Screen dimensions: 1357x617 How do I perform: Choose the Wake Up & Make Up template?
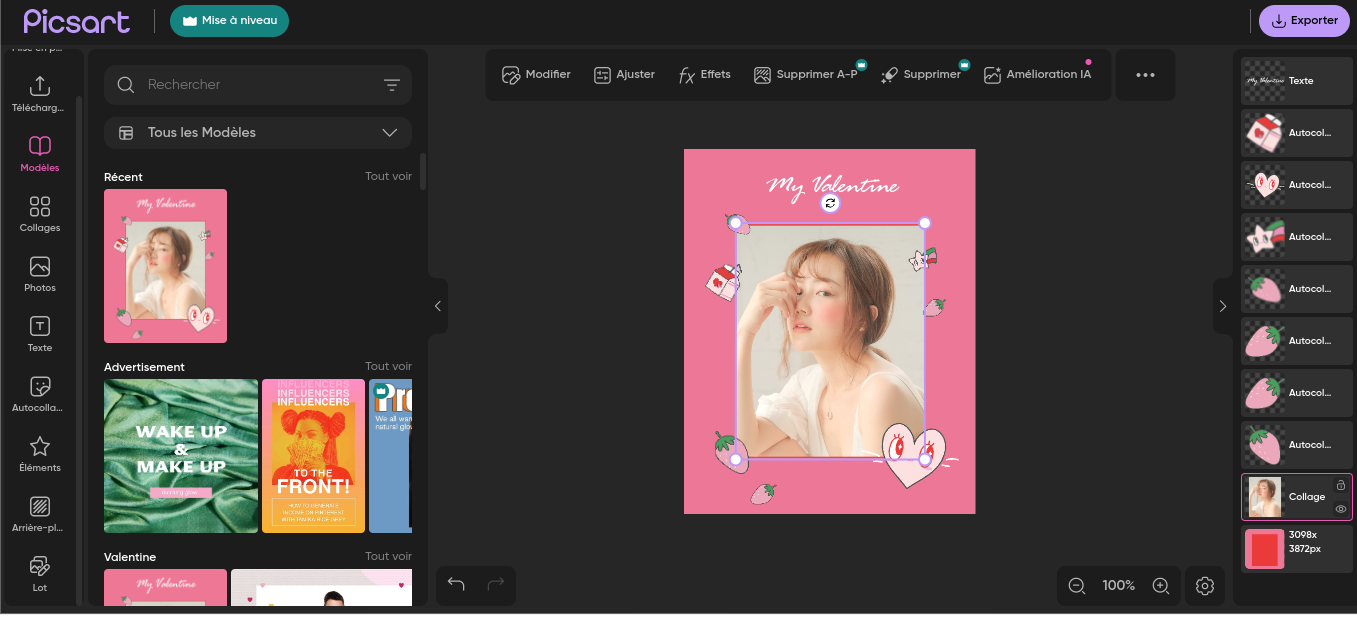pos(181,456)
